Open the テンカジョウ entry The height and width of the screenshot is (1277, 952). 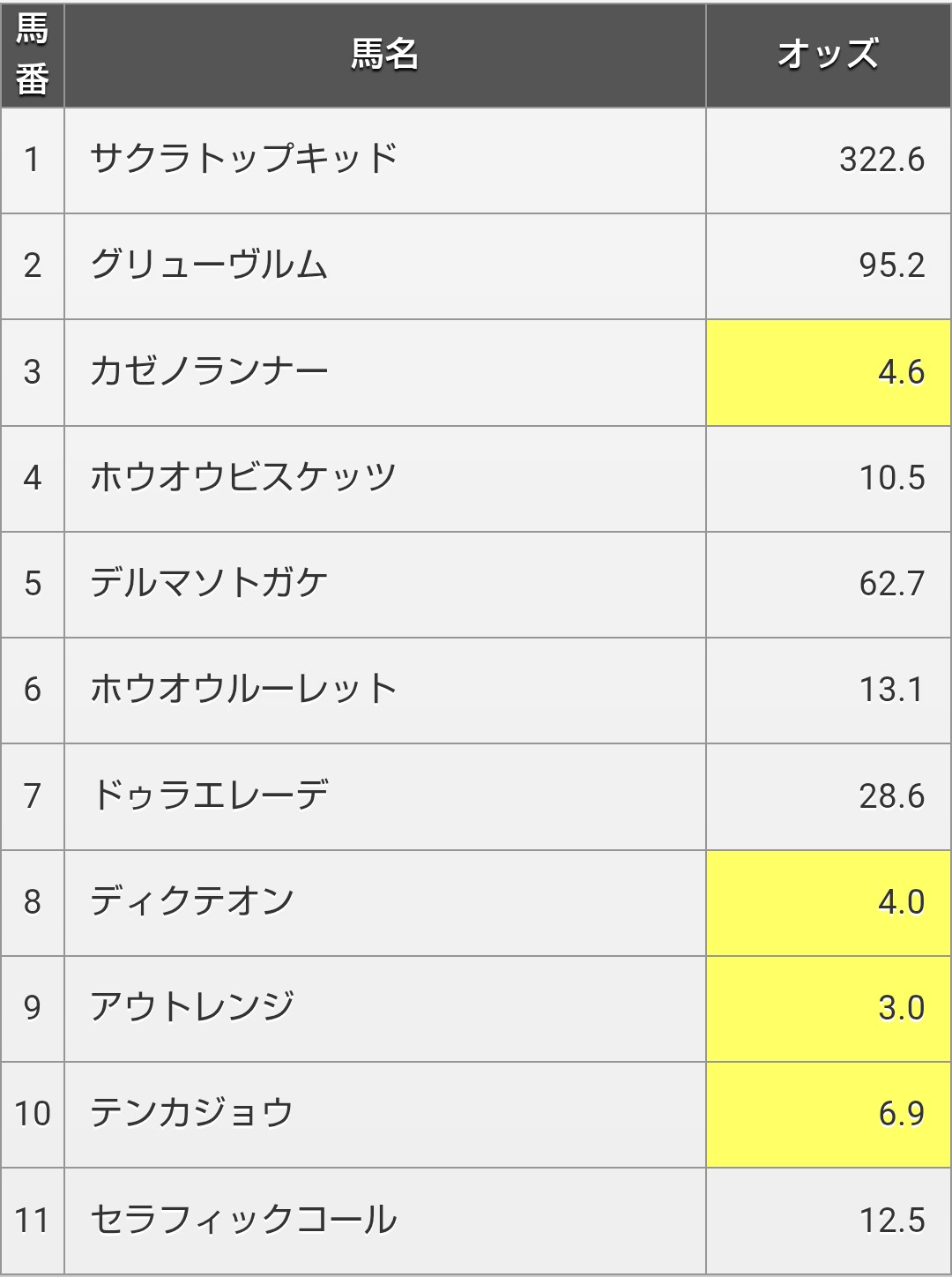[x=191, y=1113]
